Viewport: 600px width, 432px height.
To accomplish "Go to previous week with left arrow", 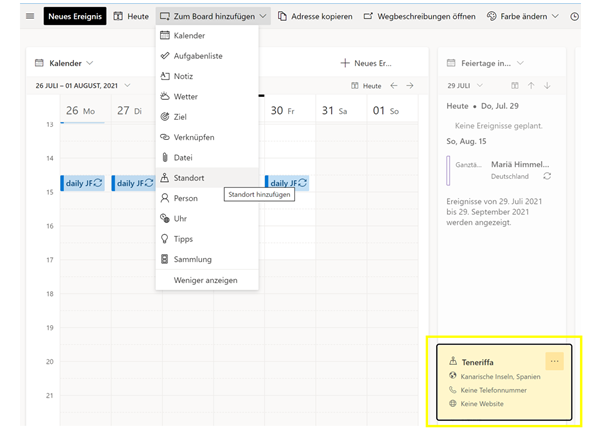I will tap(394, 86).
